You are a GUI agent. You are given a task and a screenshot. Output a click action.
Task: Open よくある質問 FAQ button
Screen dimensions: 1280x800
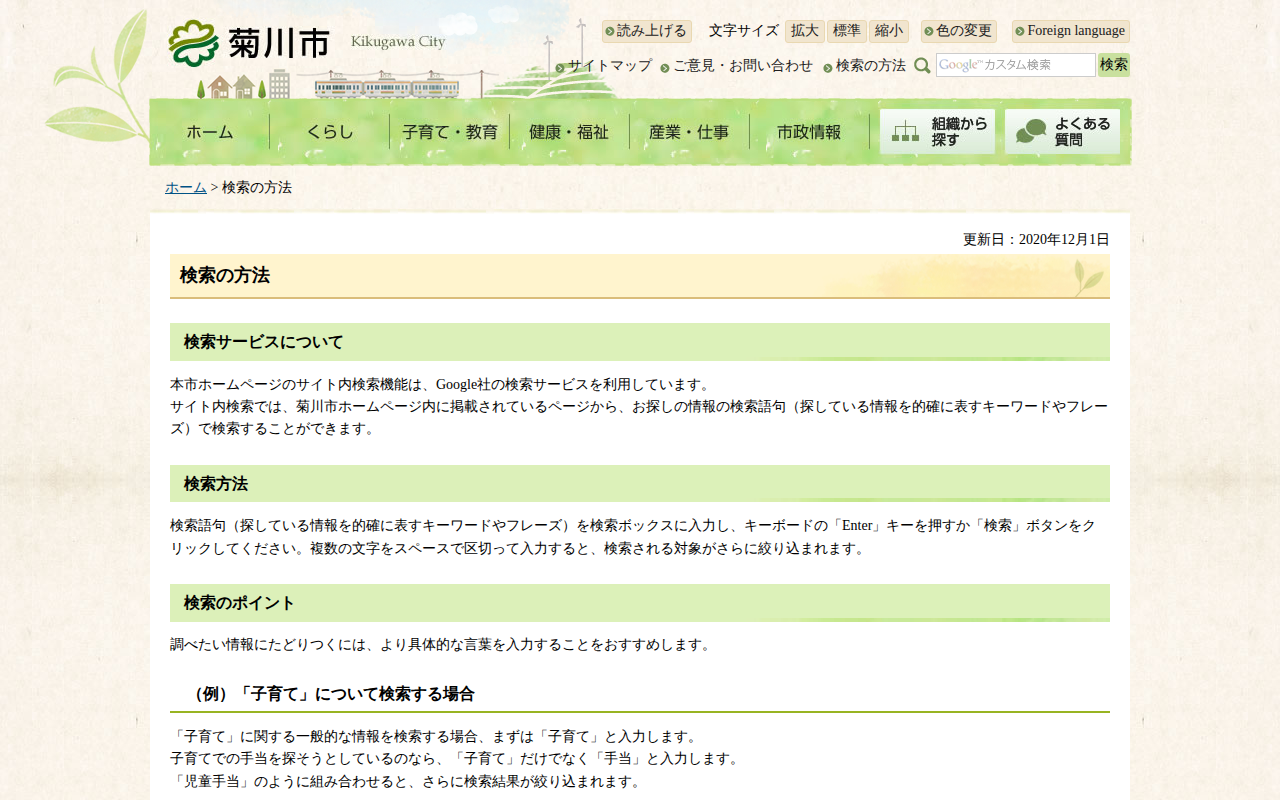tap(1062, 132)
